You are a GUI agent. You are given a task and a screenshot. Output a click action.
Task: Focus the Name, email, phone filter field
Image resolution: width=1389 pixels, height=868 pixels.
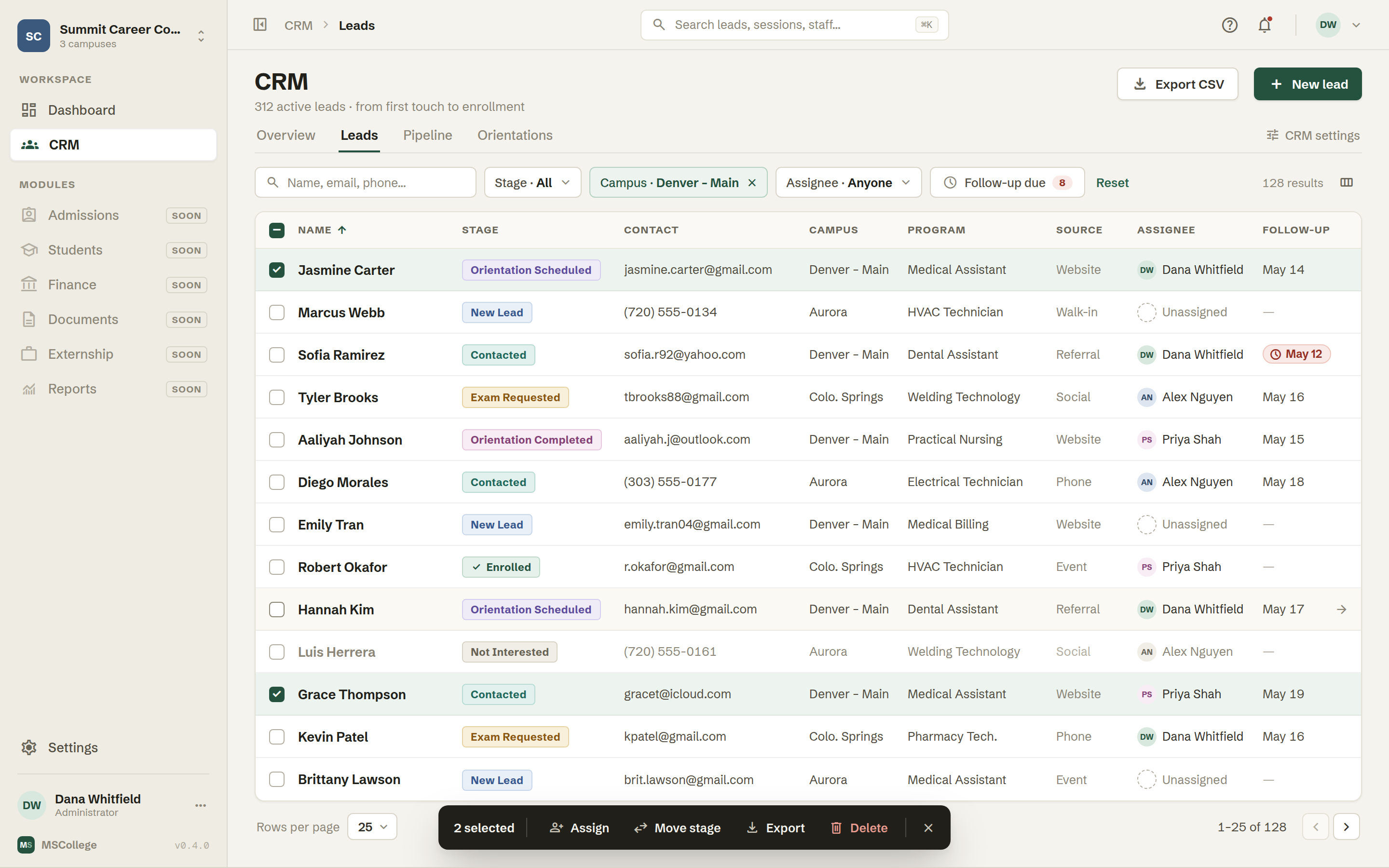click(x=365, y=183)
